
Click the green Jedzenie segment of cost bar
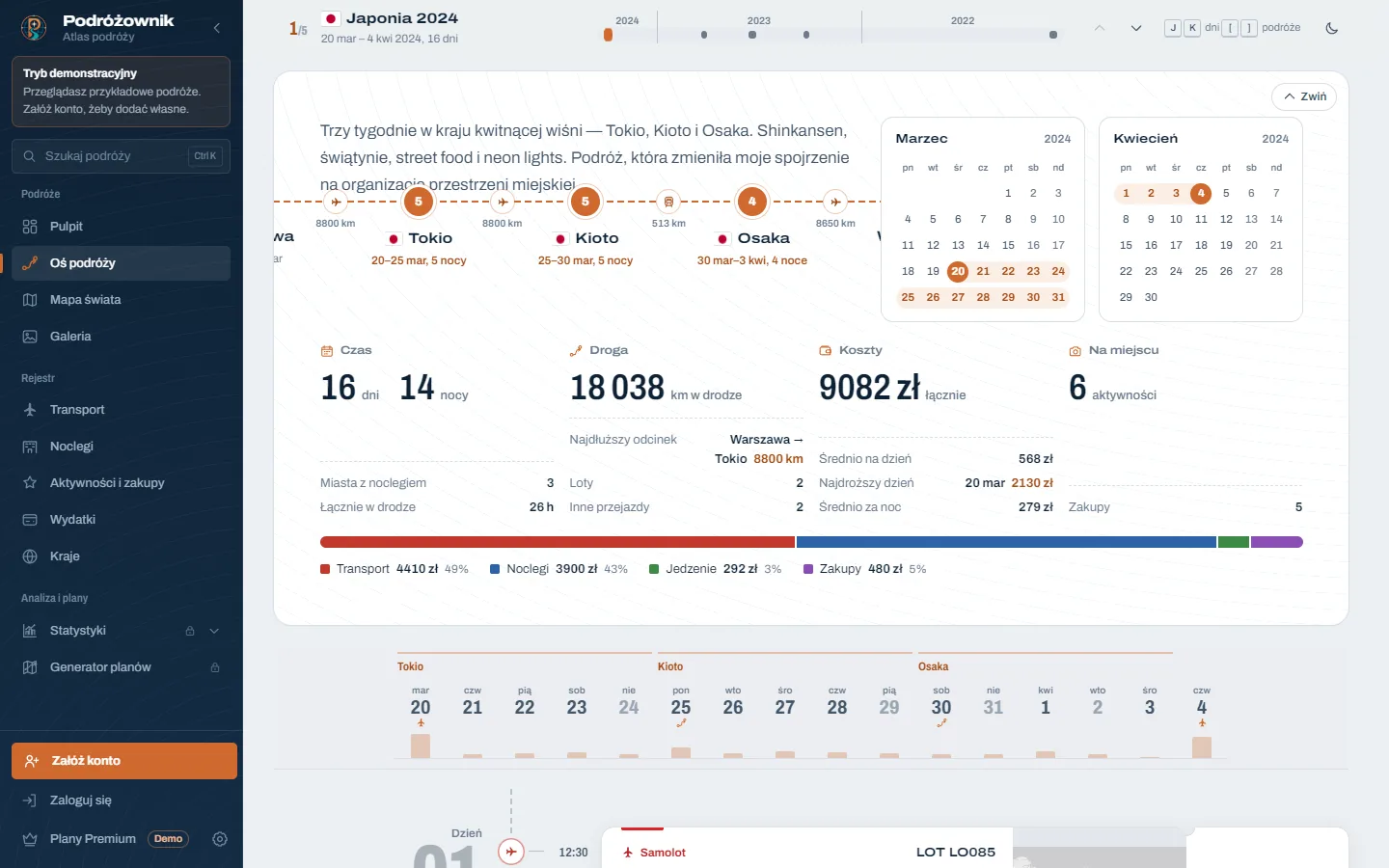point(1234,542)
